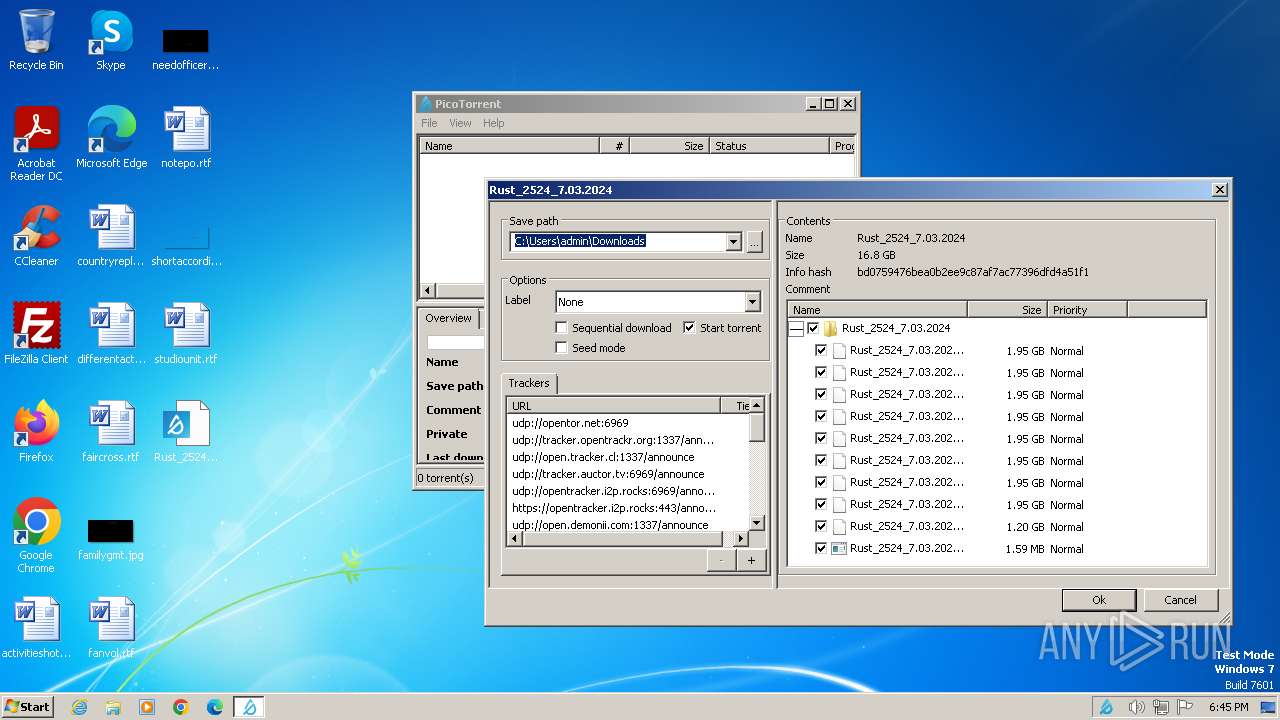The height and width of the screenshot is (720, 1280).
Task: Open notepo.rtf desktop file
Action: [186, 138]
